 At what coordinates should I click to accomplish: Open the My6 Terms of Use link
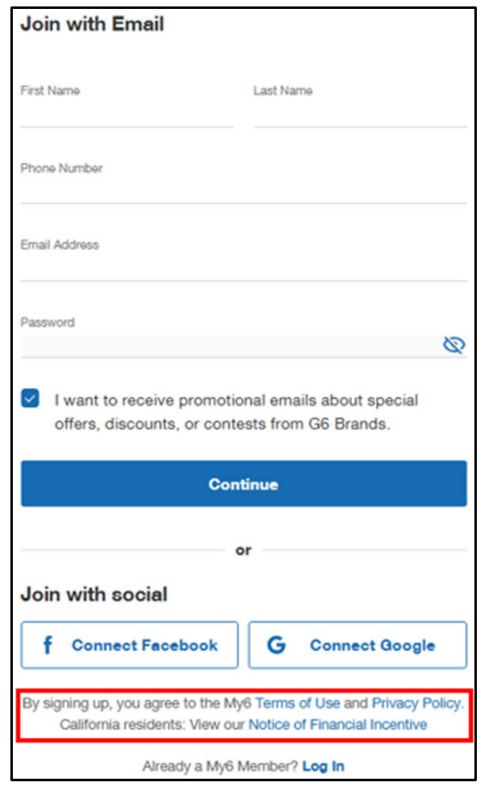point(297,703)
